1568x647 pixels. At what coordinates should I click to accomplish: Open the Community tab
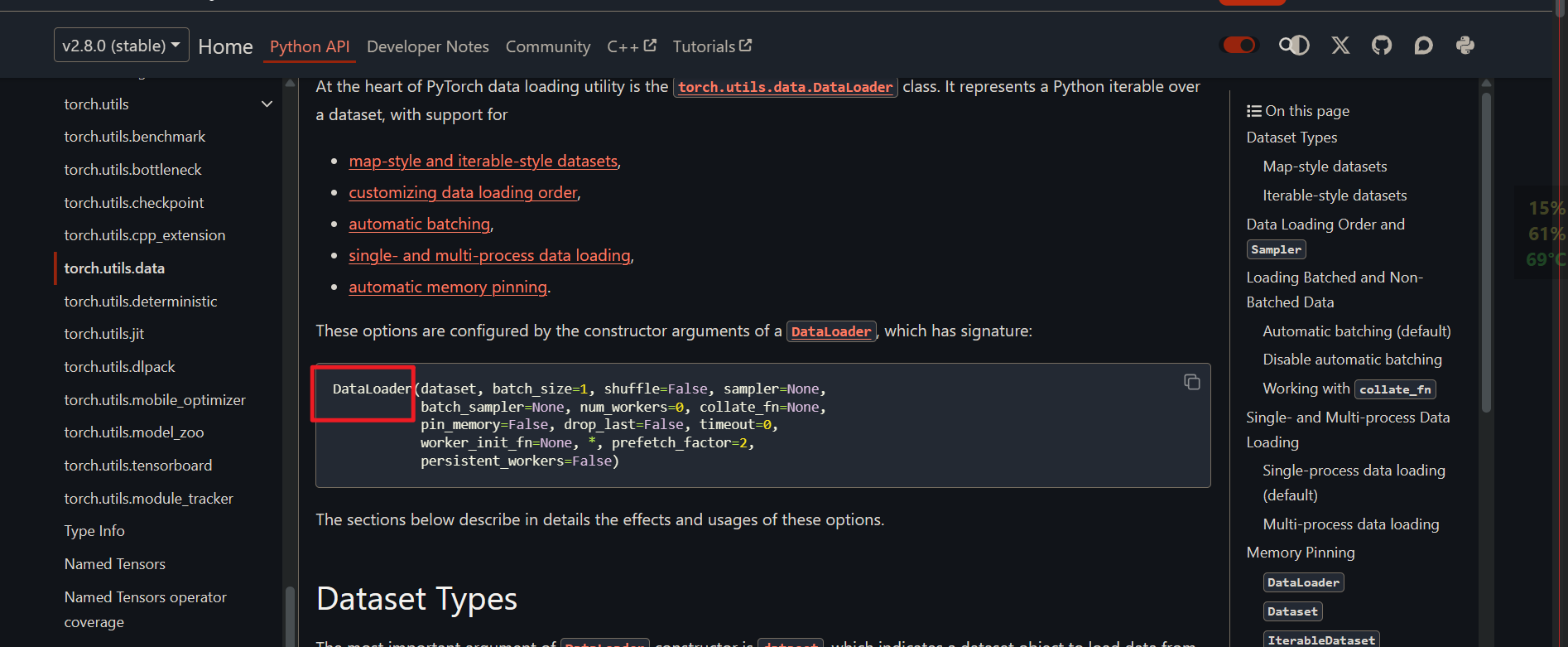pyautogui.click(x=548, y=46)
